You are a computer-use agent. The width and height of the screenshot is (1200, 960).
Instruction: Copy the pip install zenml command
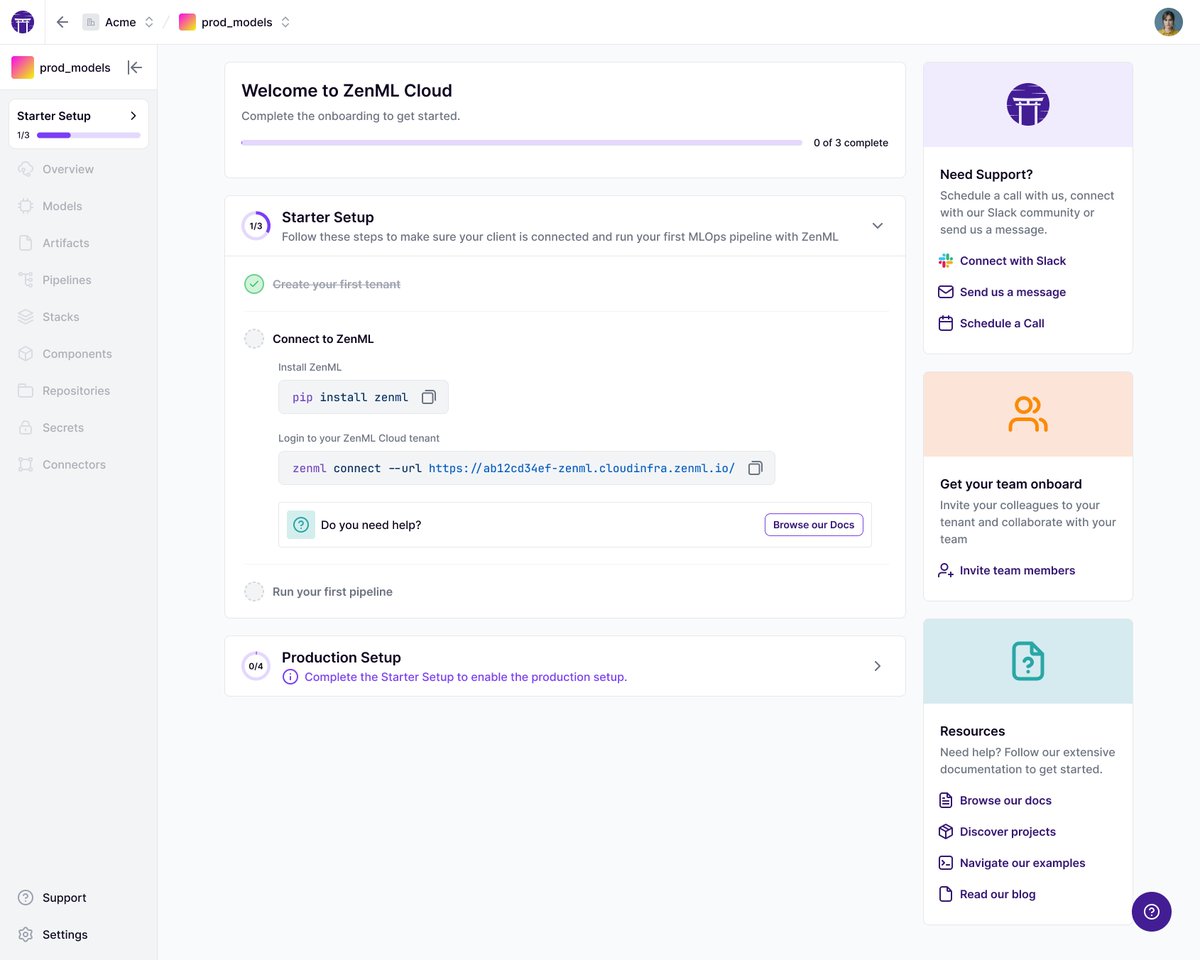tap(429, 397)
